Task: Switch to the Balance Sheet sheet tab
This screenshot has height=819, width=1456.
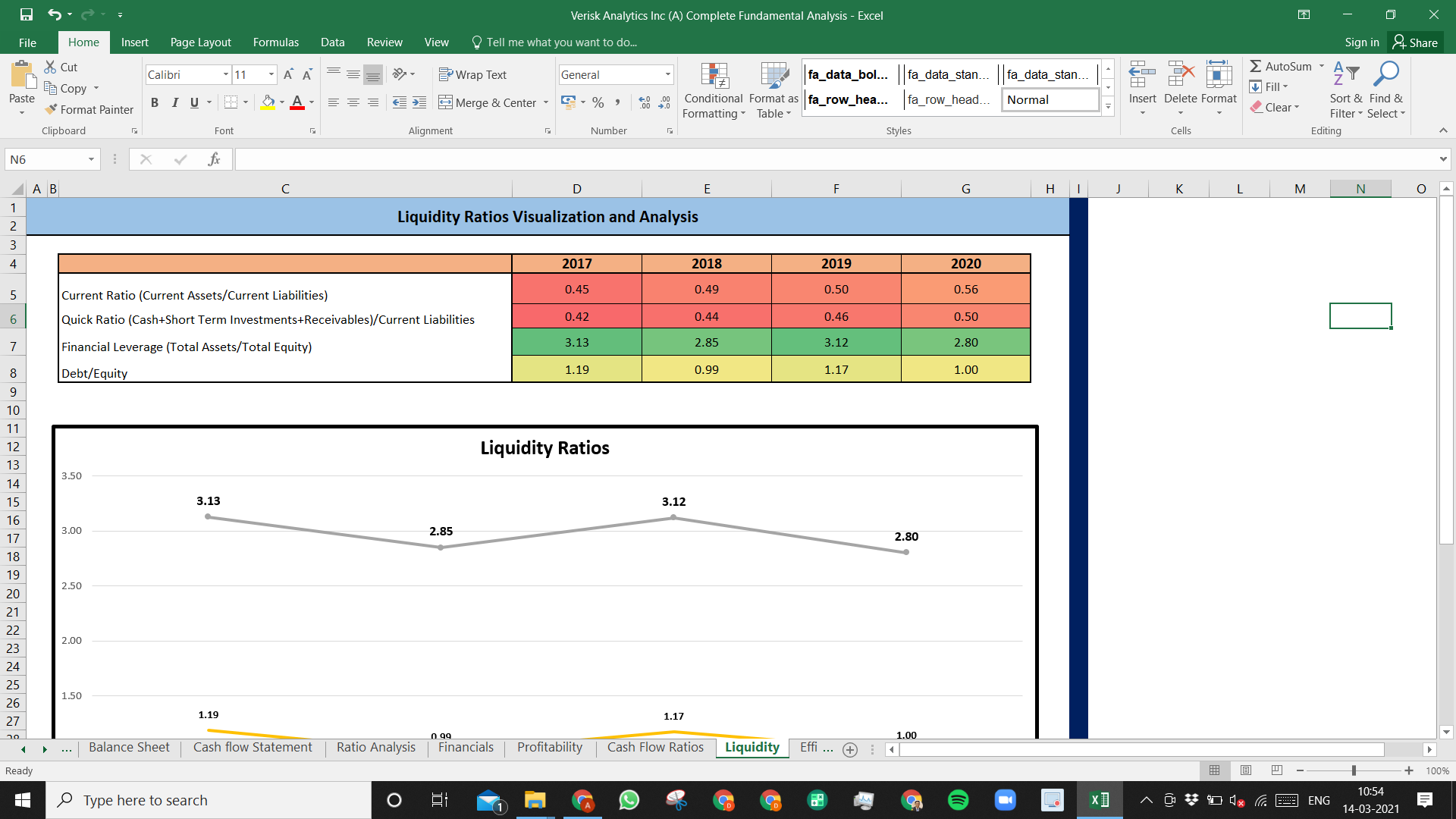Action: point(129,748)
